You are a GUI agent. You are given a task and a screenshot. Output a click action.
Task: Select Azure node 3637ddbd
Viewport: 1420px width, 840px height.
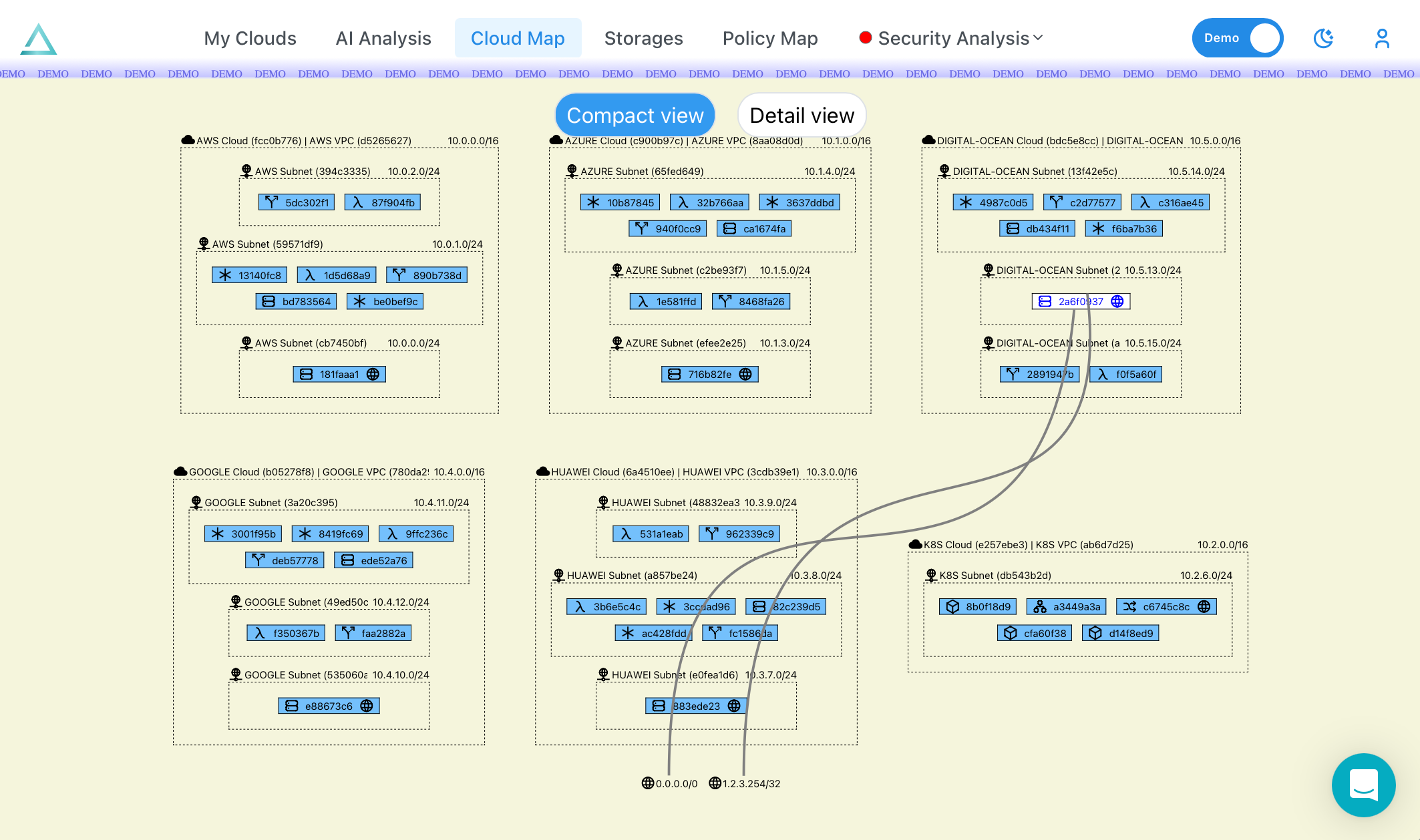pyautogui.click(x=800, y=202)
